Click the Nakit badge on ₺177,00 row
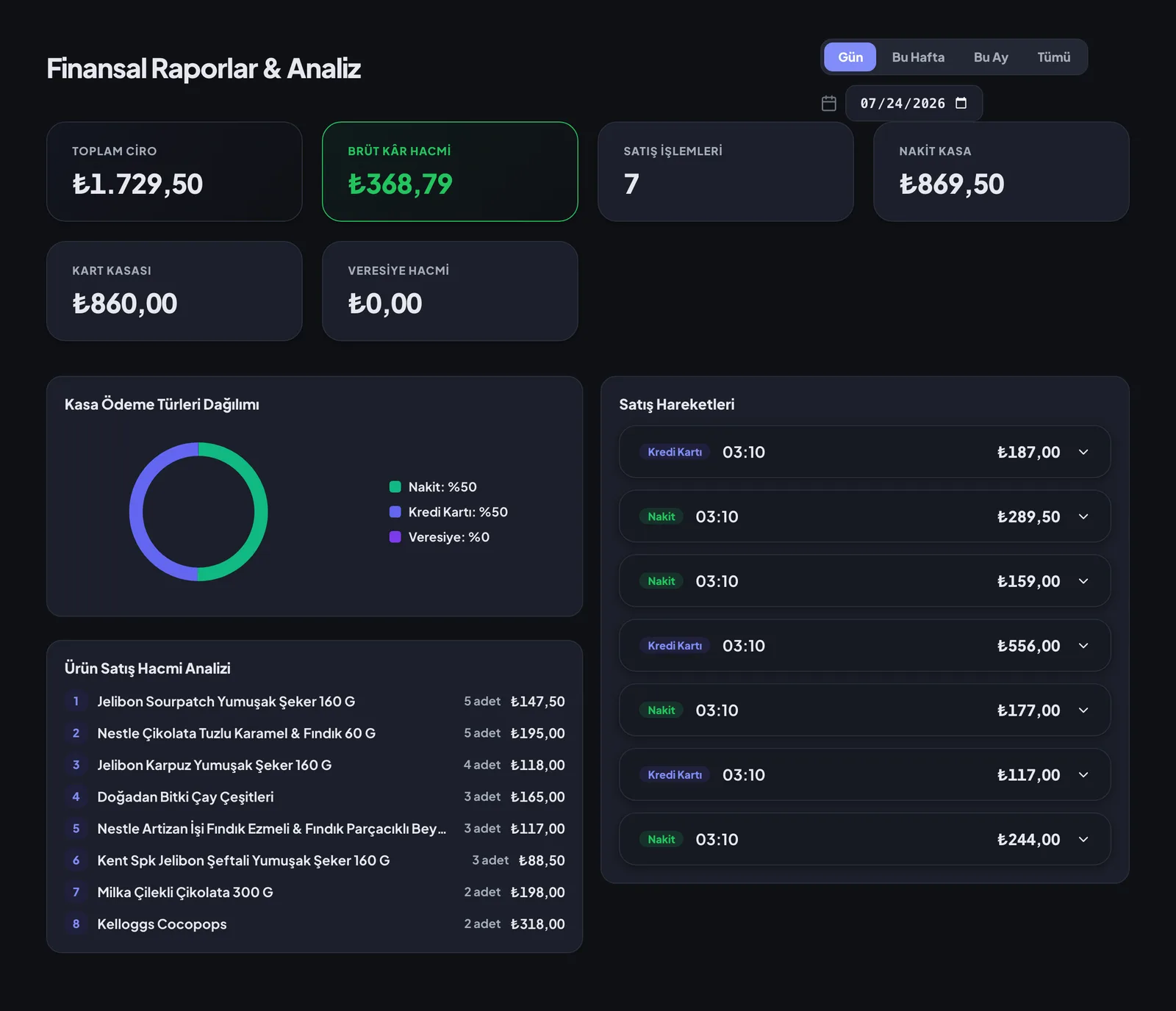 [661, 710]
